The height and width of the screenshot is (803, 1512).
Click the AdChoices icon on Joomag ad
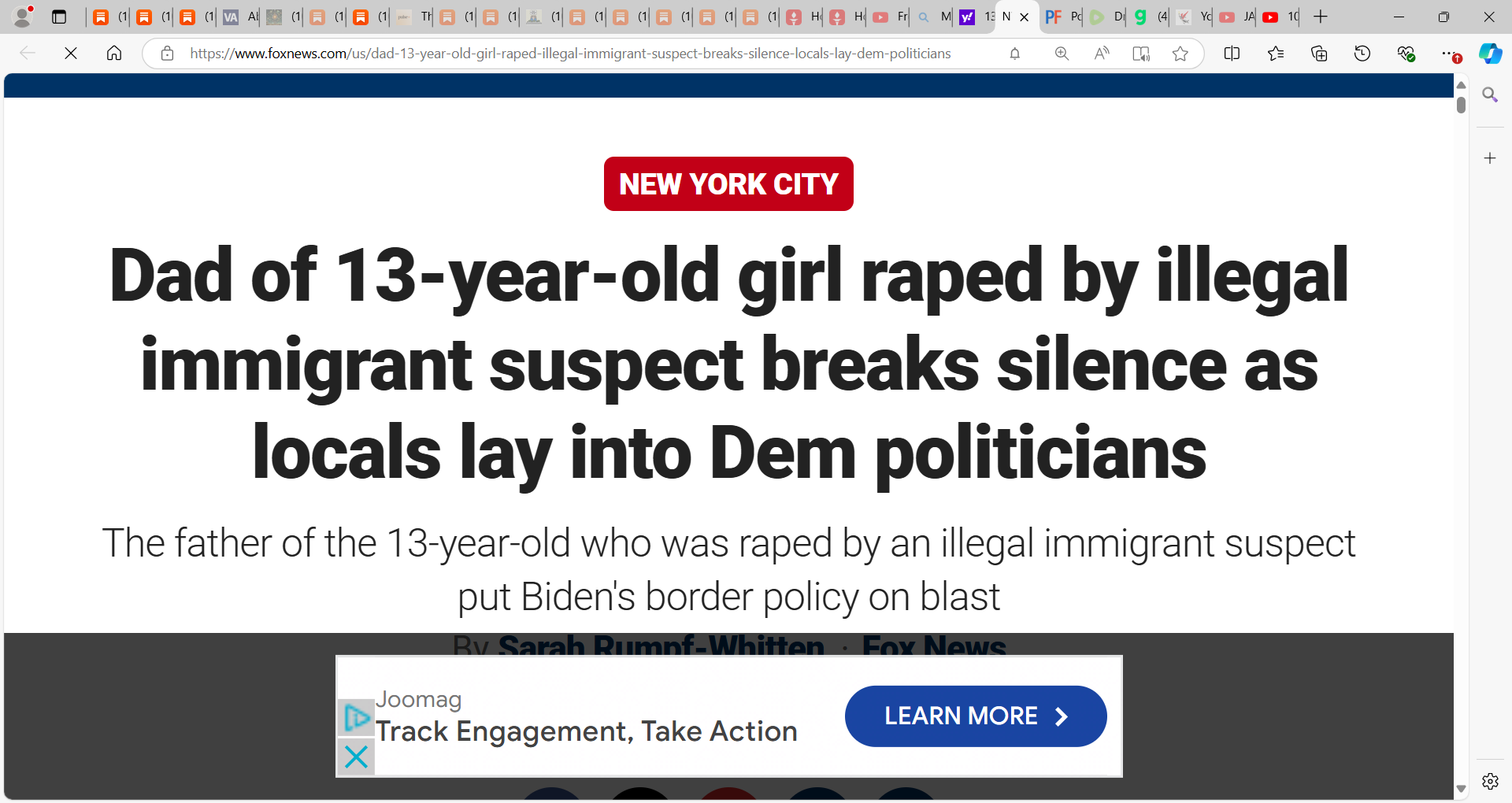[356, 717]
